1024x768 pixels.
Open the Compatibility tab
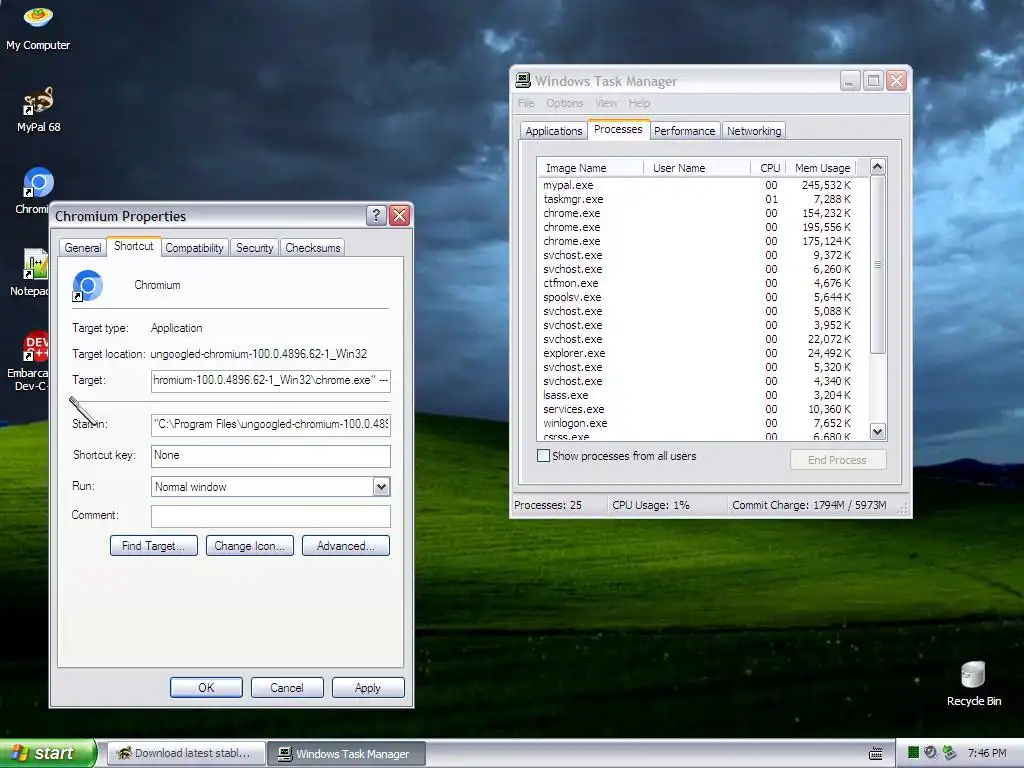[194, 248]
